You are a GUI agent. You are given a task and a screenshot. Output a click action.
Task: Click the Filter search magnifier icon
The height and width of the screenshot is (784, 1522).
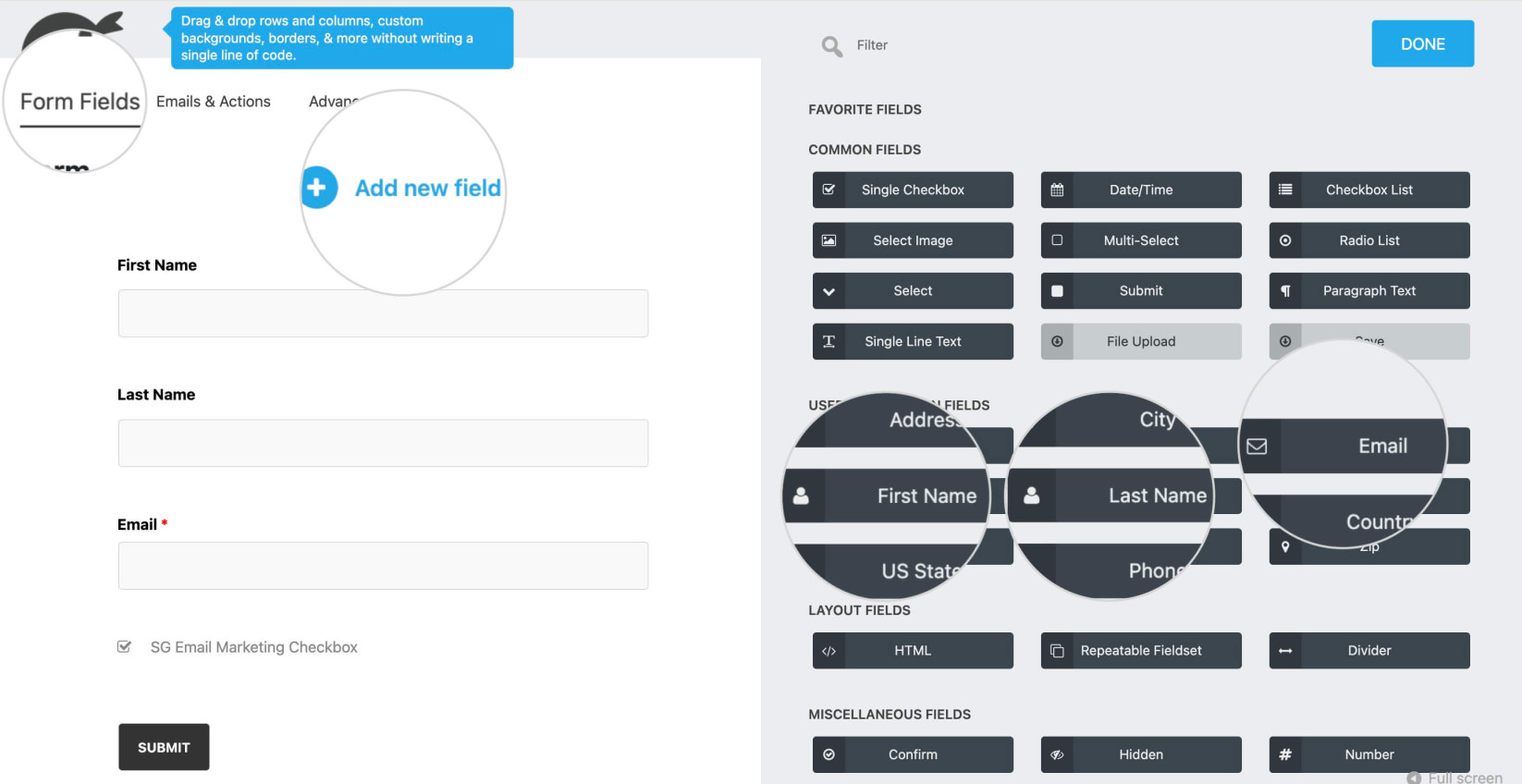[832, 46]
